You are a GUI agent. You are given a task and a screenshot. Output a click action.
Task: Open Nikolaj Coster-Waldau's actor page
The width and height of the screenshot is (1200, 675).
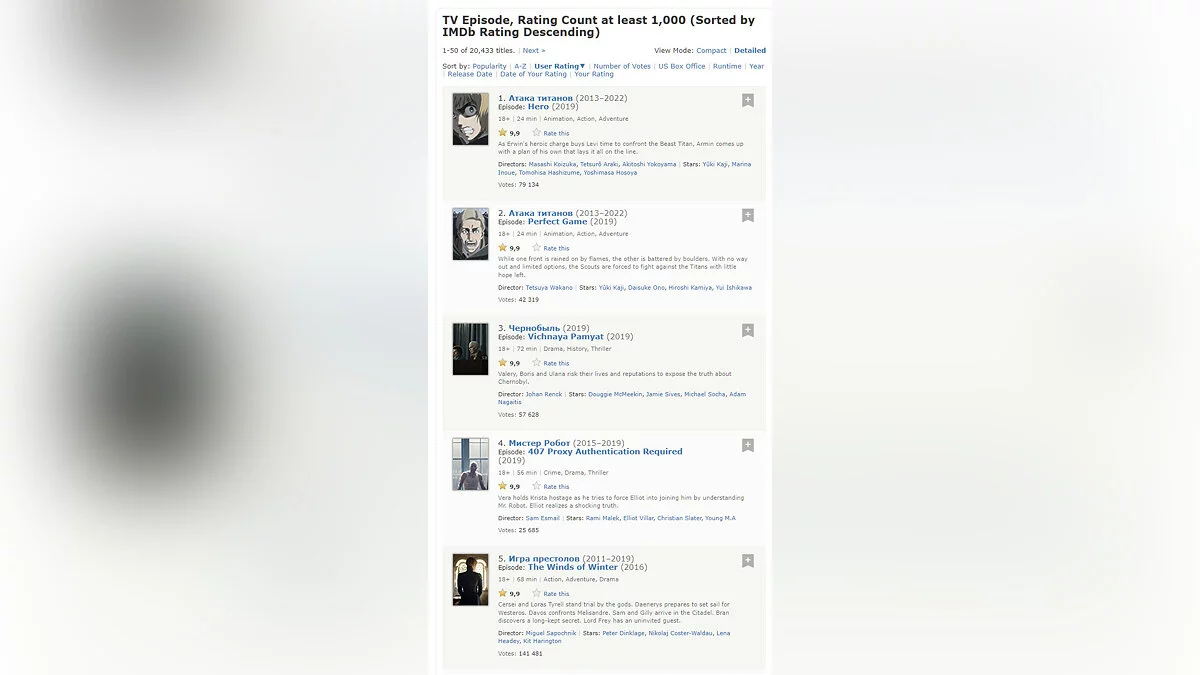[x=681, y=633]
